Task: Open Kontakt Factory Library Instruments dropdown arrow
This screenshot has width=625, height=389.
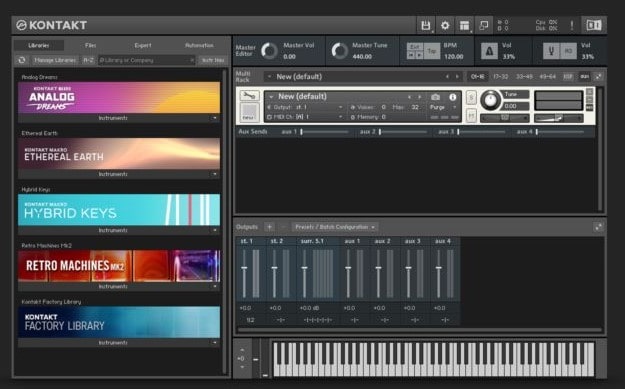Action: pos(214,343)
